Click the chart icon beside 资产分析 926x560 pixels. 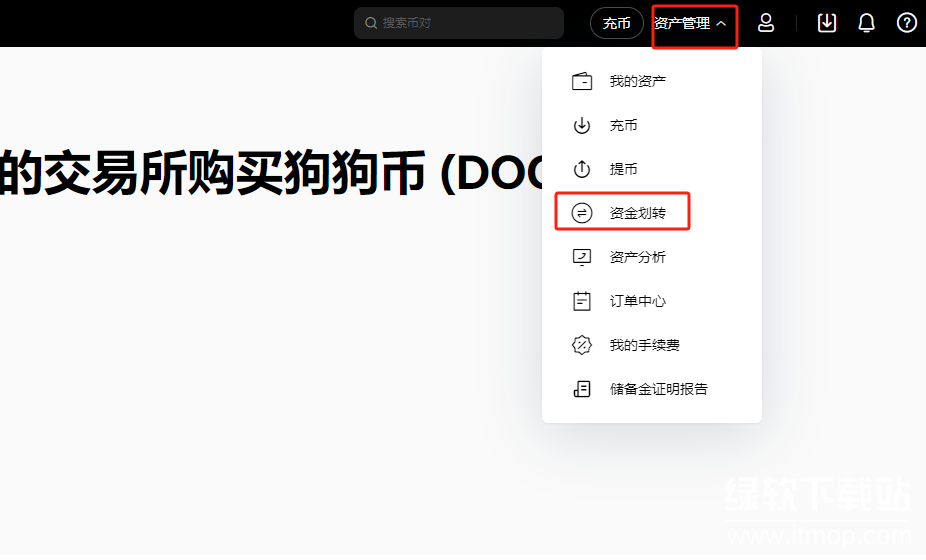tap(582, 257)
